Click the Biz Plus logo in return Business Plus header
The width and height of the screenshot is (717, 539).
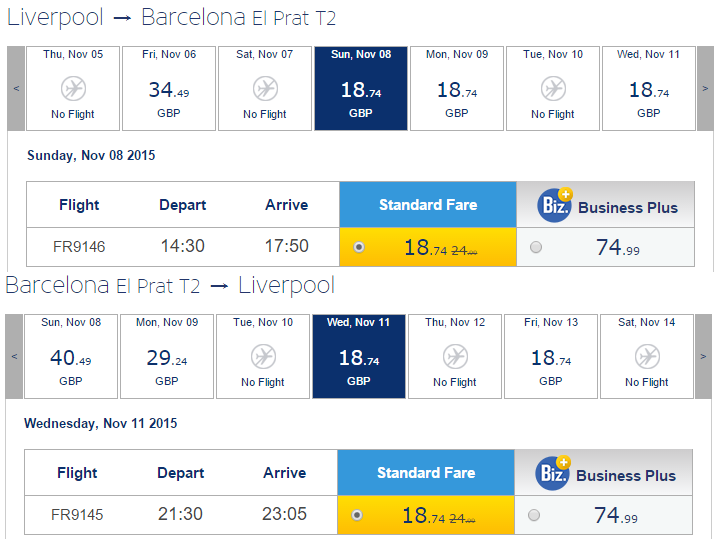pos(553,473)
